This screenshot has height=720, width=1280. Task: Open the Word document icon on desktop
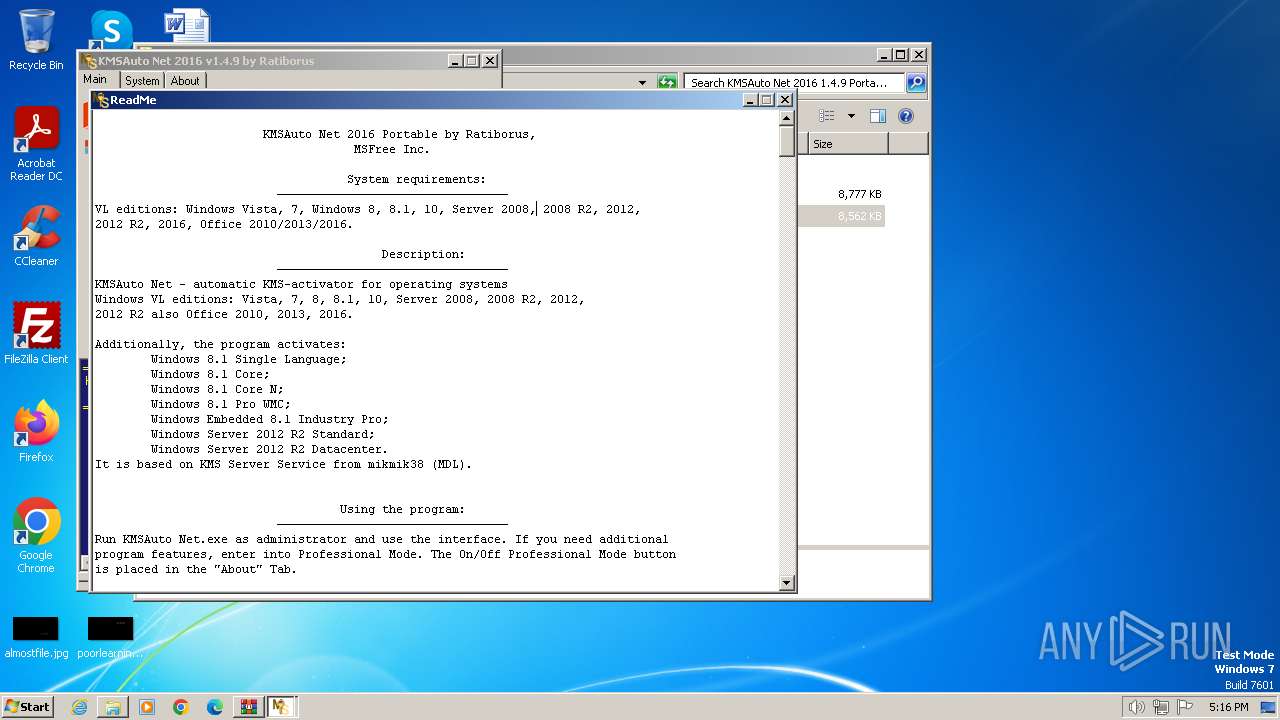pyautogui.click(x=187, y=26)
